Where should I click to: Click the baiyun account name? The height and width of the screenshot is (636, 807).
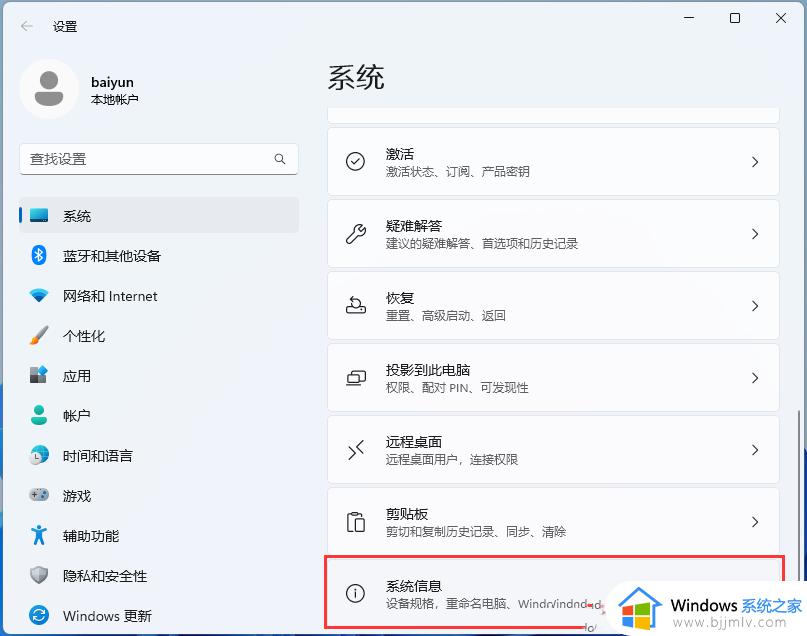pyautogui.click(x=112, y=82)
